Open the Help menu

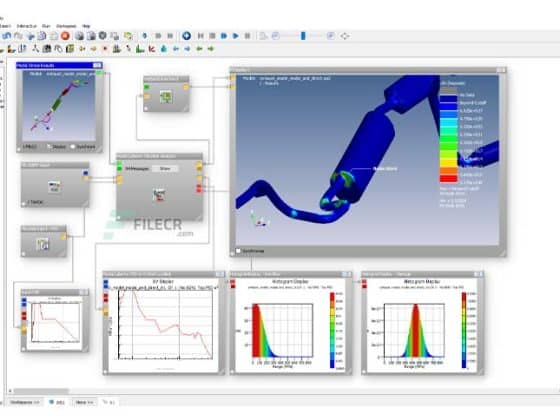coord(86,26)
